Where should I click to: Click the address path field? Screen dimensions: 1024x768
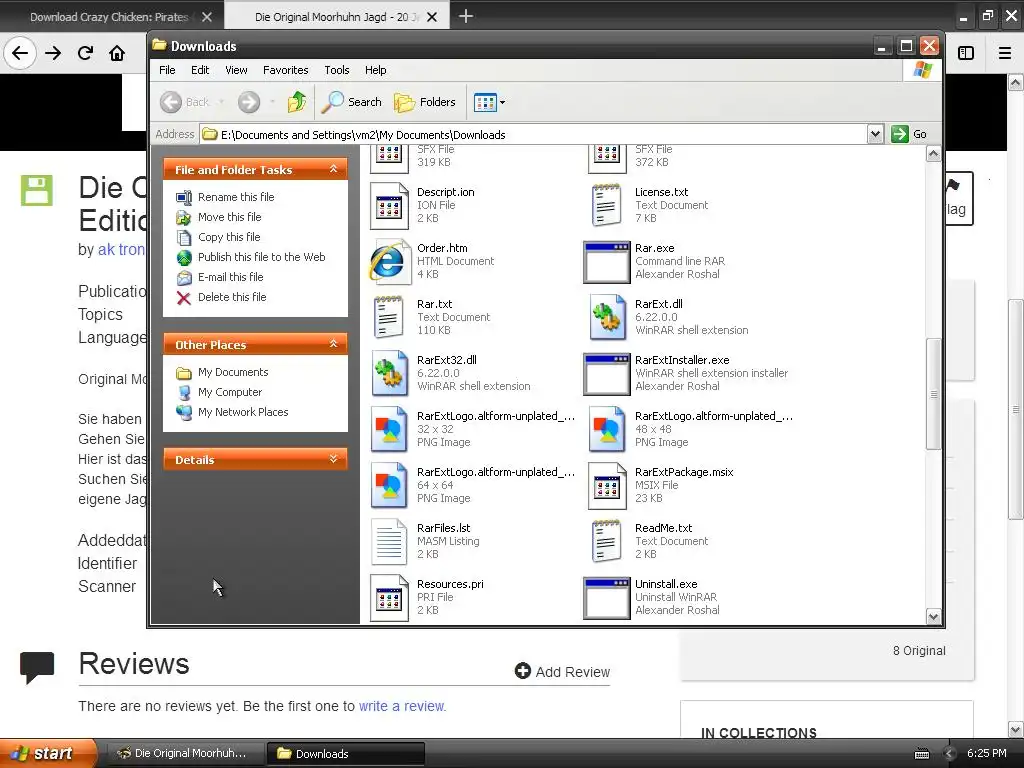pyautogui.click(x=534, y=135)
